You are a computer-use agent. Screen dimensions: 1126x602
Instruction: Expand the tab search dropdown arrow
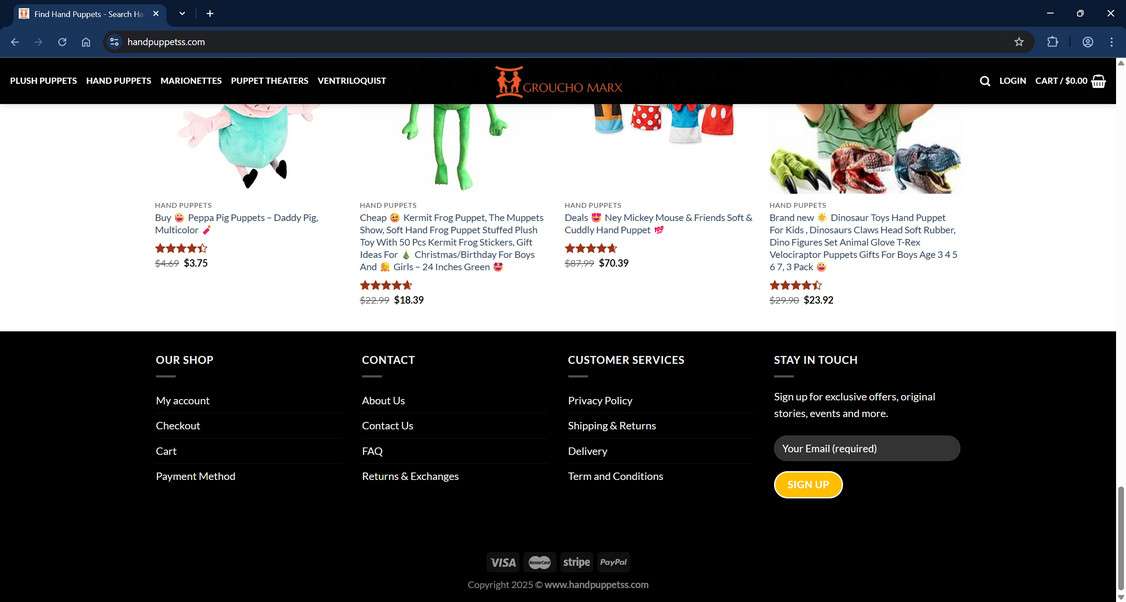[x=182, y=14]
